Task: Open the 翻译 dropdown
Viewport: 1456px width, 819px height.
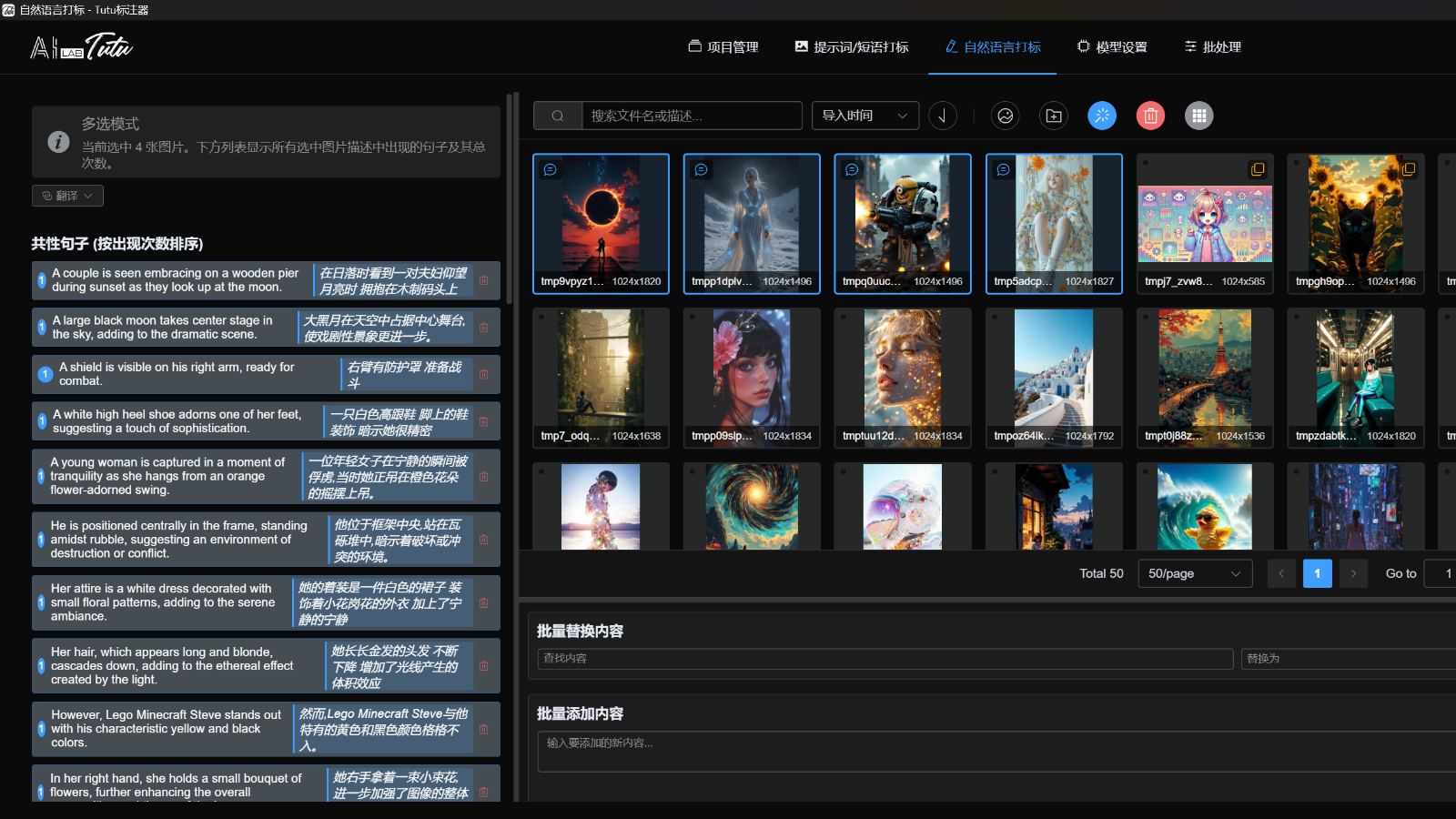Action: [x=67, y=196]
